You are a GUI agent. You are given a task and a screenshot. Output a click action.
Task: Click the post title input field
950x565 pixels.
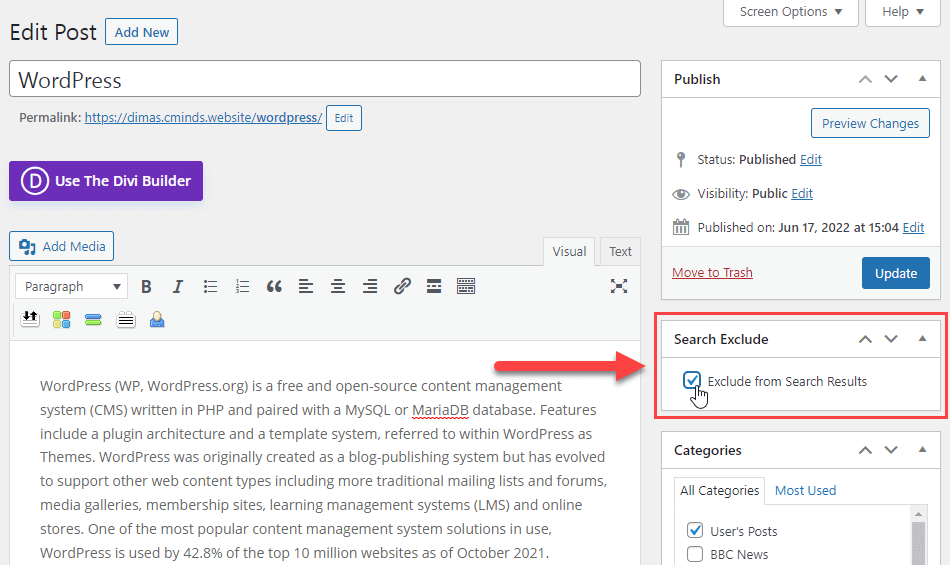click(x=324, y=80)
